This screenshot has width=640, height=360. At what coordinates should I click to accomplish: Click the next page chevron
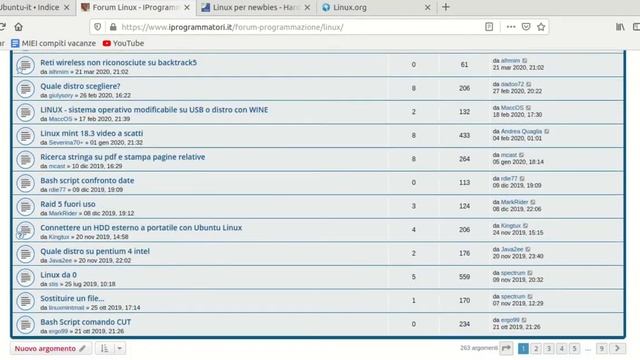617,349
